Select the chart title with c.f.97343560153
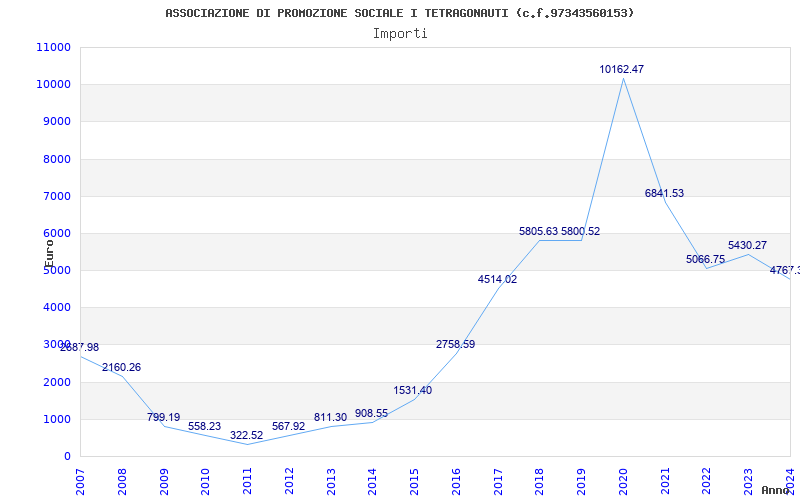 pos(399,13)
